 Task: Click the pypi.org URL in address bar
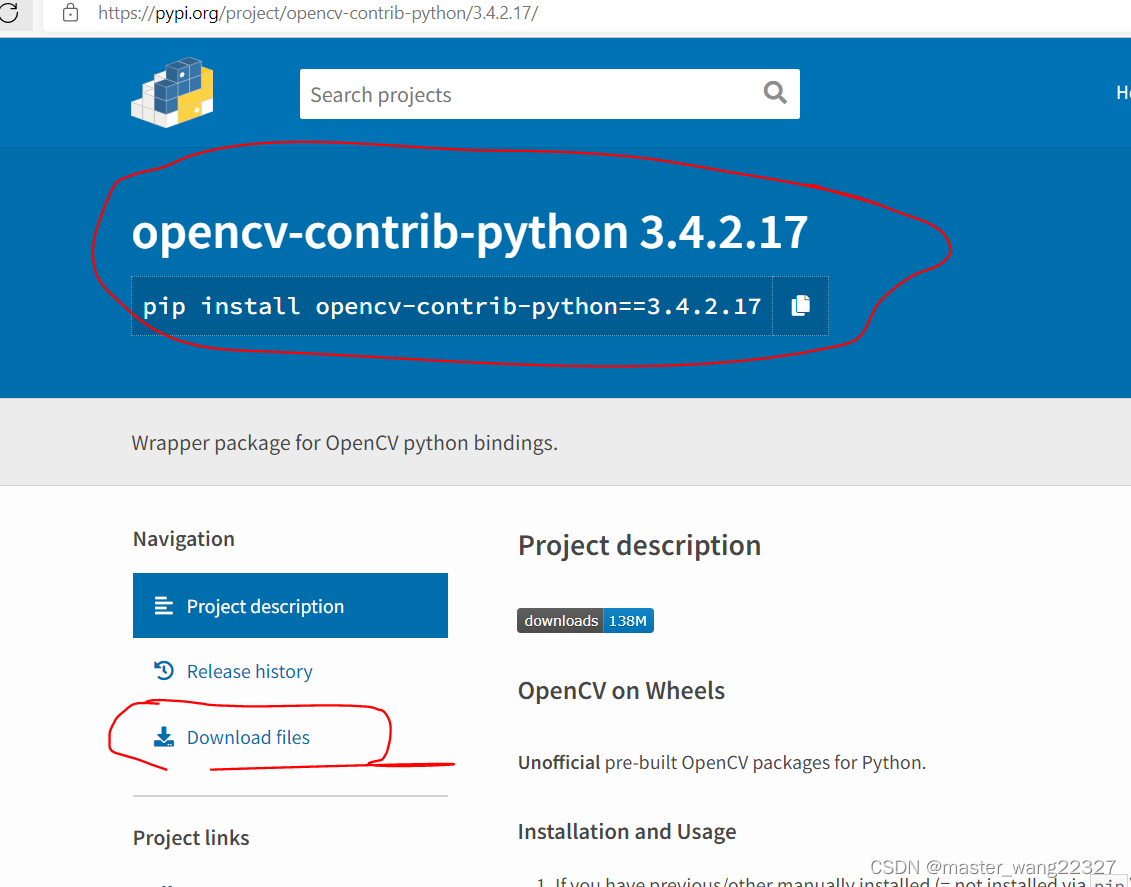(317, 13)
